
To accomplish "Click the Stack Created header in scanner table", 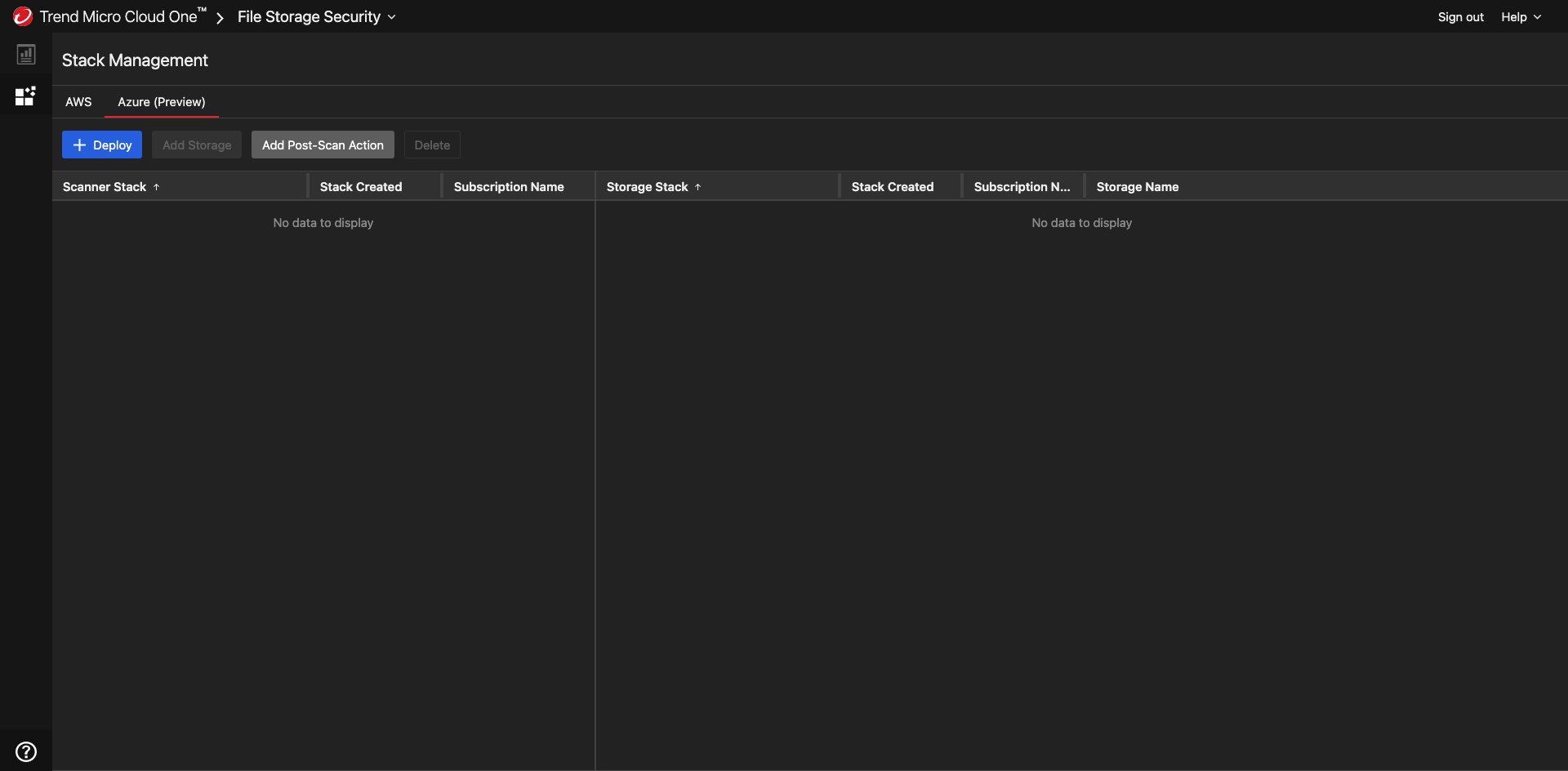I will click(361, 187).
